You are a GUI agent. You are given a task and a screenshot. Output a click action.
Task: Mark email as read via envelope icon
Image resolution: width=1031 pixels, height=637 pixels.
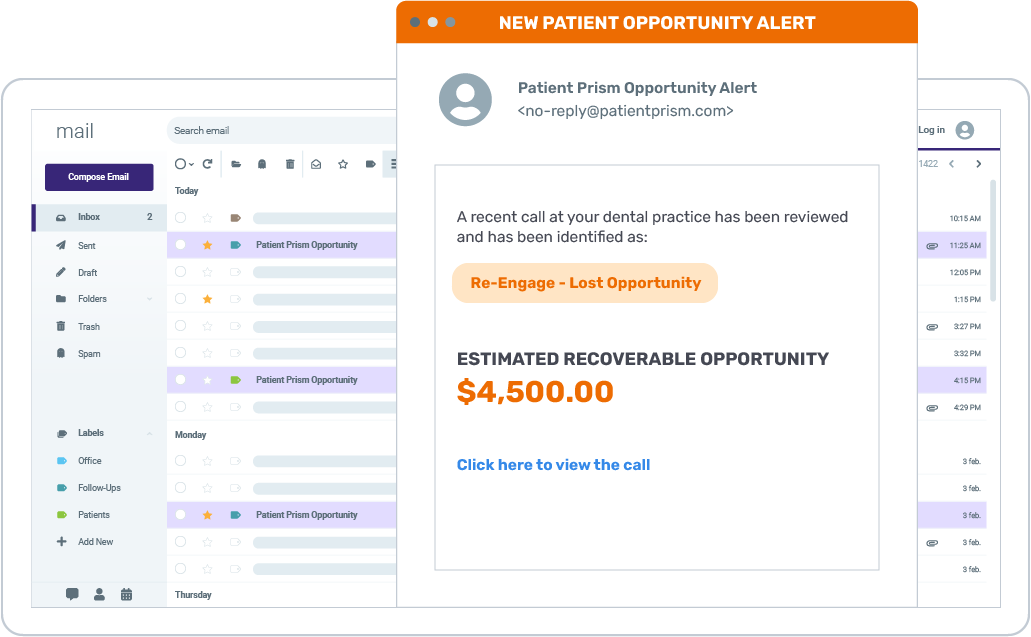[314, 163]
